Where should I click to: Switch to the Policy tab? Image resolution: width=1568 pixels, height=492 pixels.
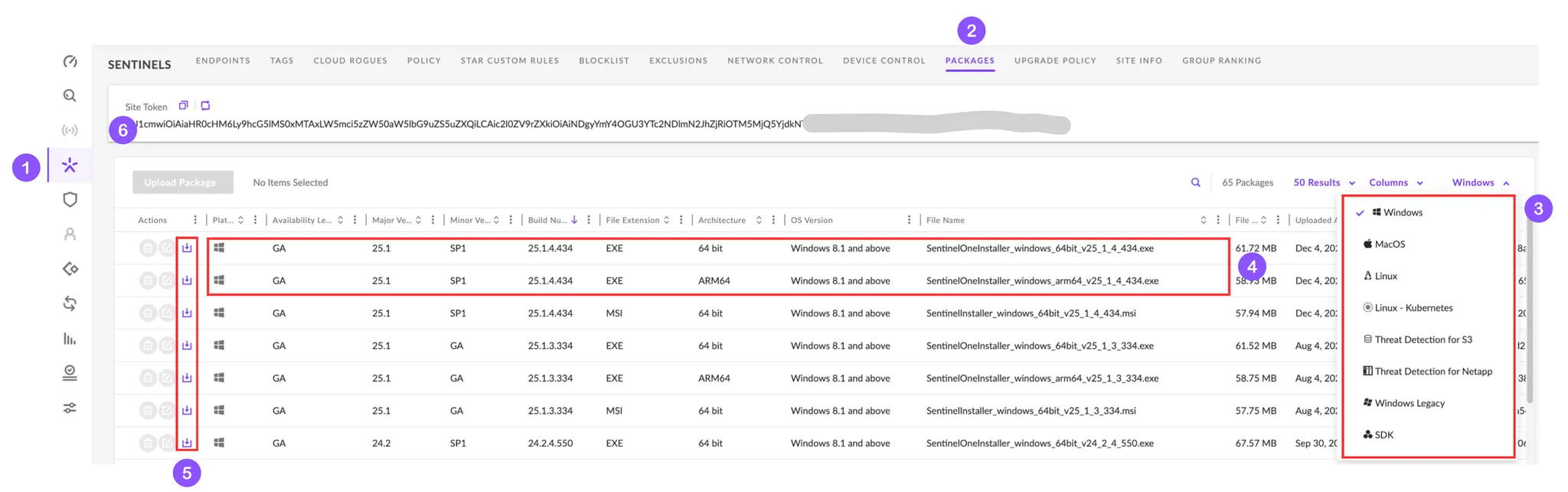[x=424, y=61]
